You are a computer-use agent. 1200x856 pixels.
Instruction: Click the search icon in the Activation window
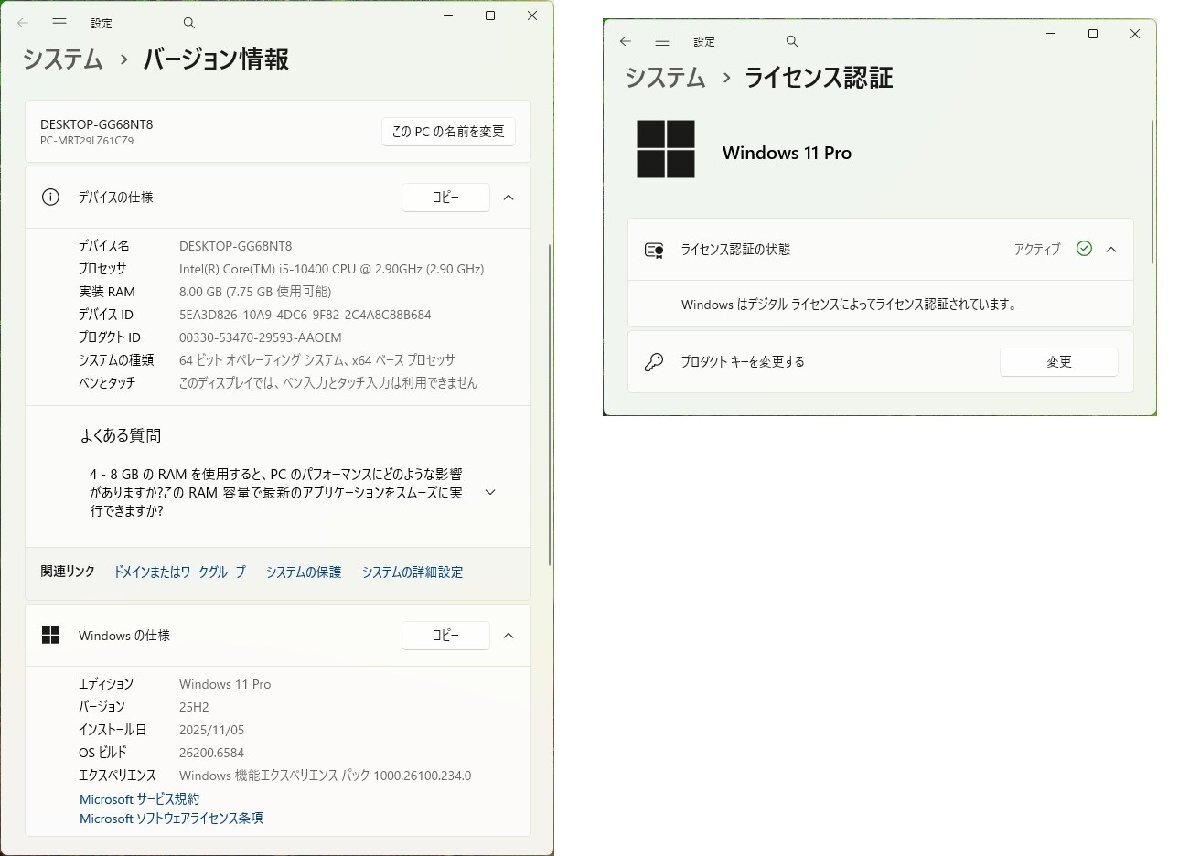(x=791, y=41)
